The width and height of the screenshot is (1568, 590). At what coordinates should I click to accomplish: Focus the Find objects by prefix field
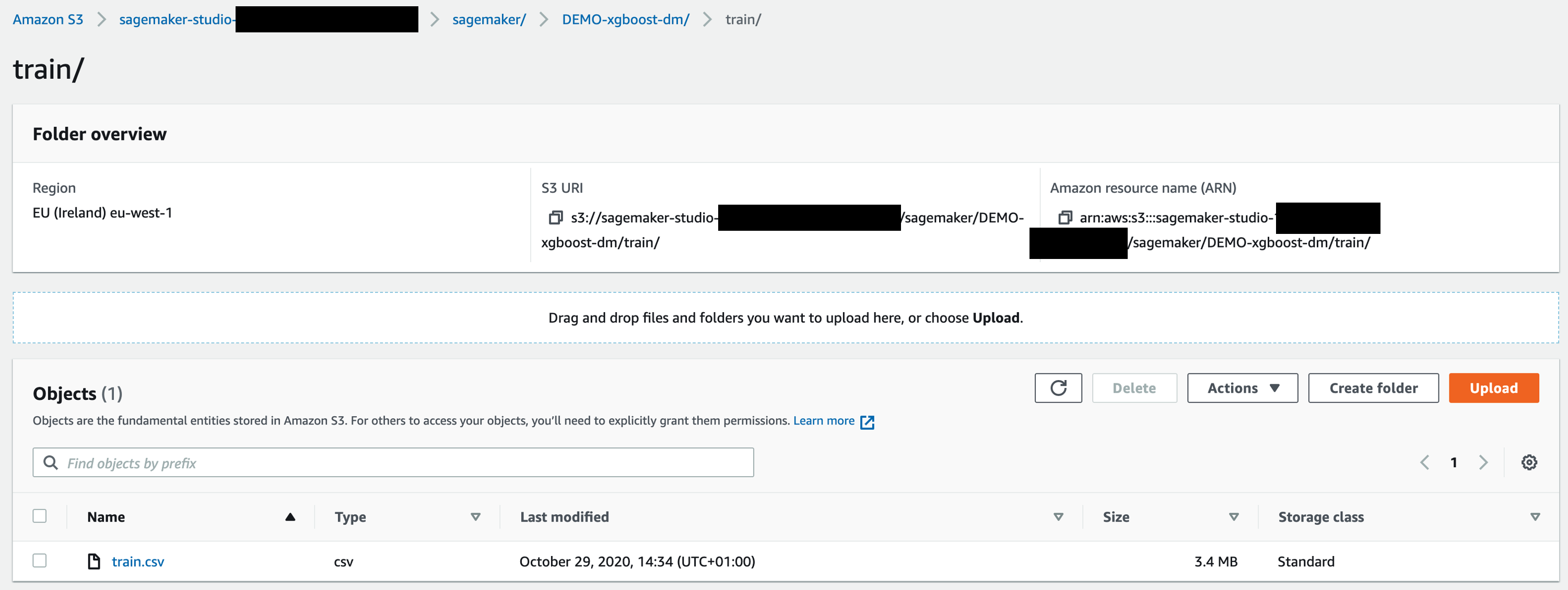(402, 463)
